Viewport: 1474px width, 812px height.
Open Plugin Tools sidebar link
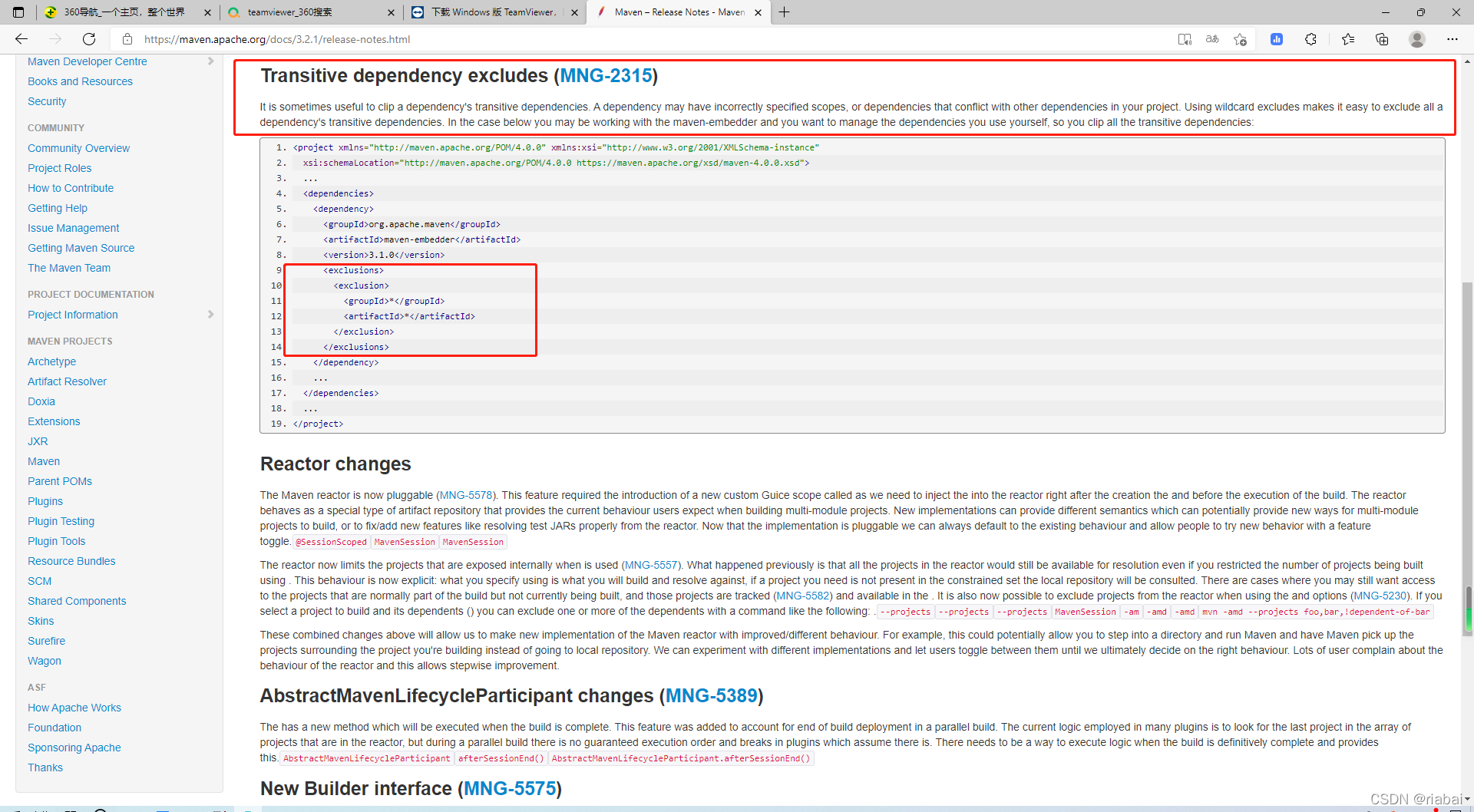(57, 541)
